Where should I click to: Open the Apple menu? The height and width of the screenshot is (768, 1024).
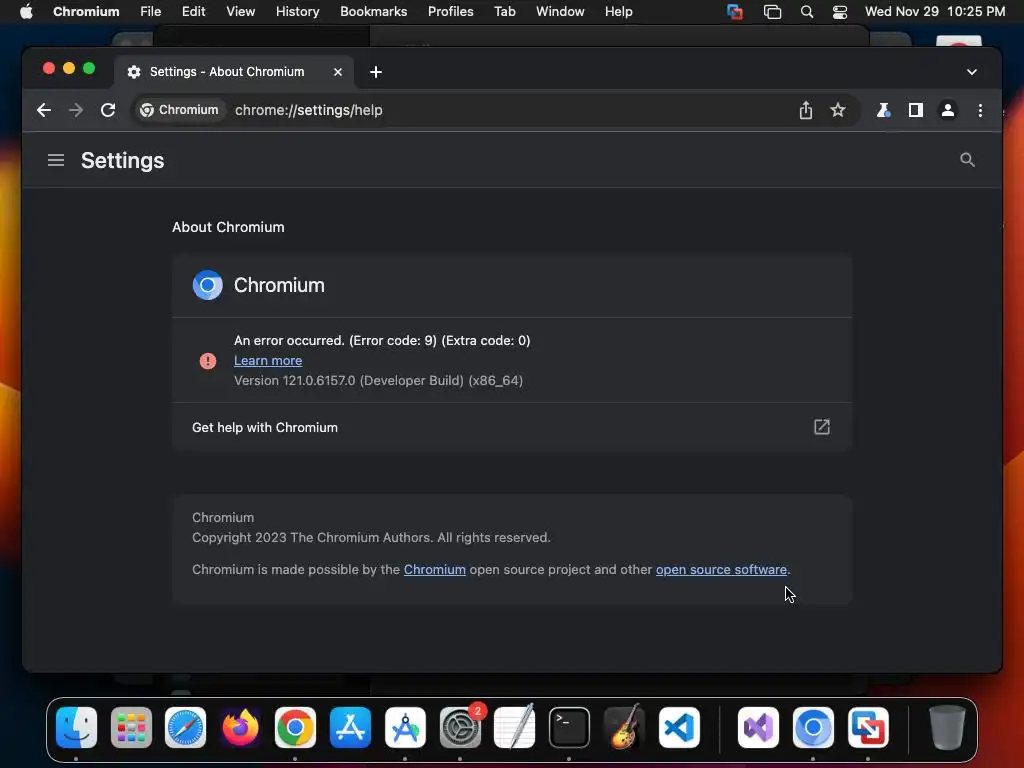click(26, 12)
